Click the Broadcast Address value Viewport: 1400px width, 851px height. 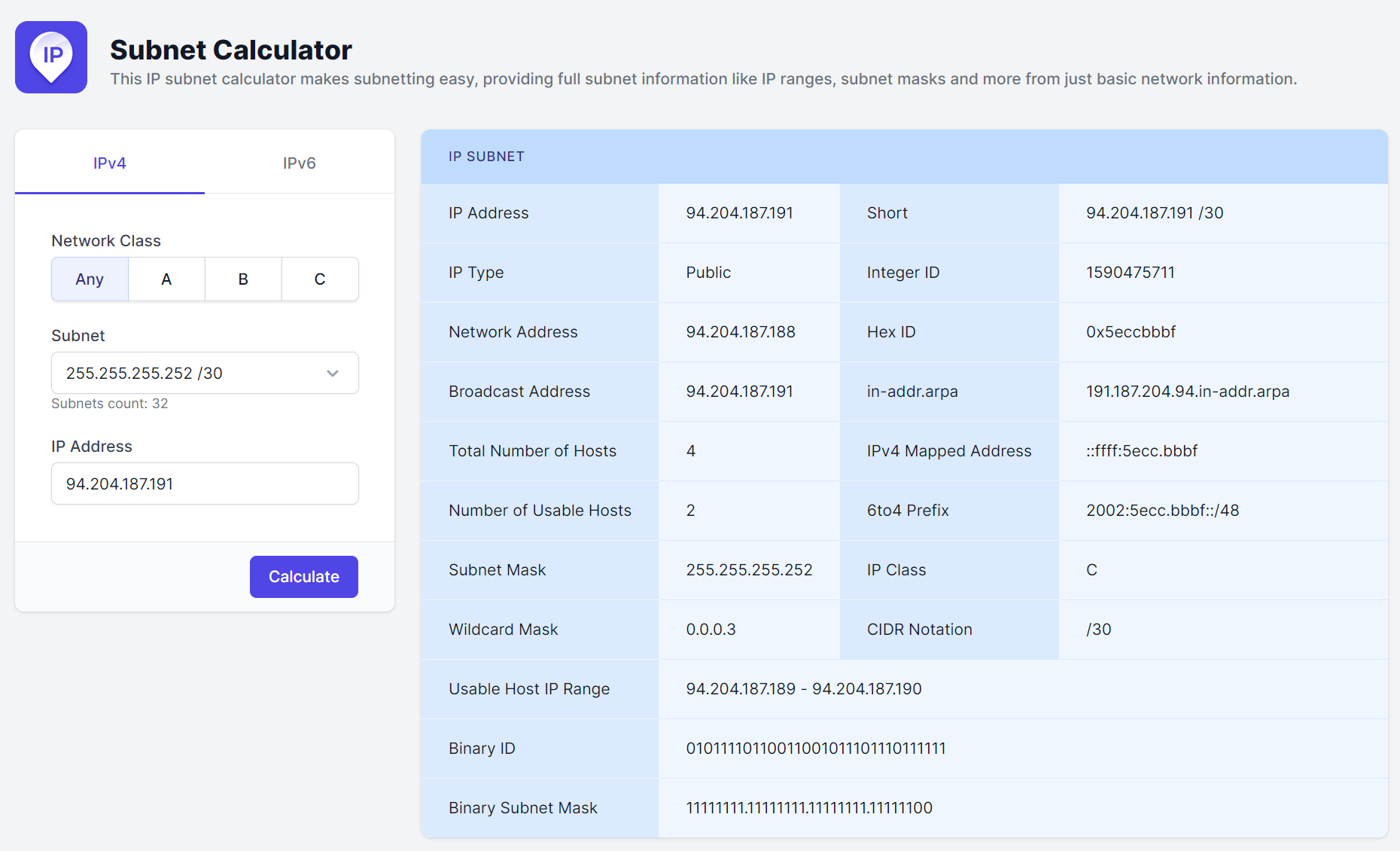tap(739, 392)
